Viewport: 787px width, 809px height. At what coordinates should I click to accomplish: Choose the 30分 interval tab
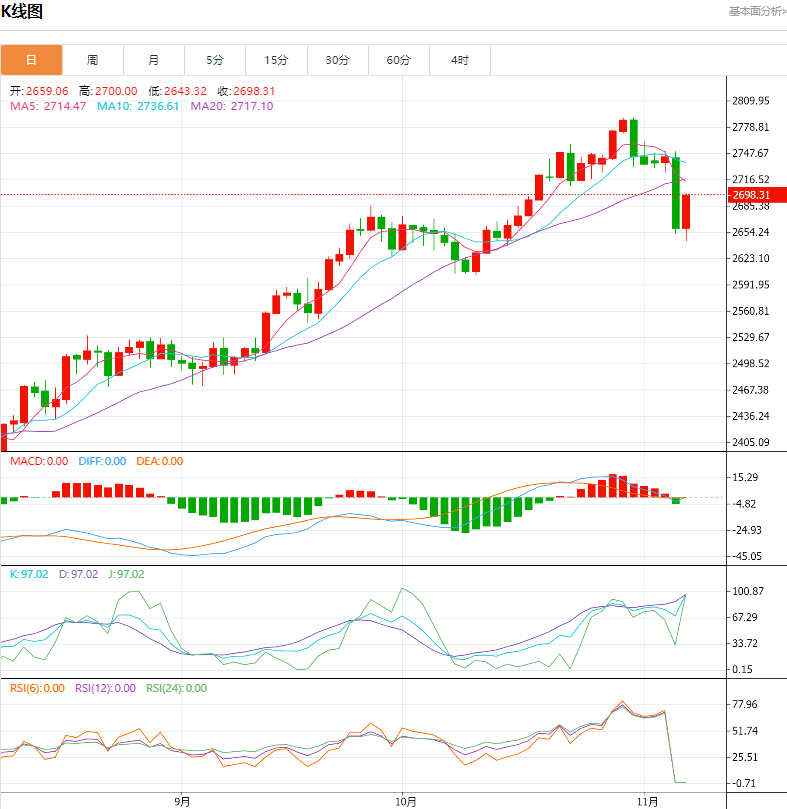337,60
